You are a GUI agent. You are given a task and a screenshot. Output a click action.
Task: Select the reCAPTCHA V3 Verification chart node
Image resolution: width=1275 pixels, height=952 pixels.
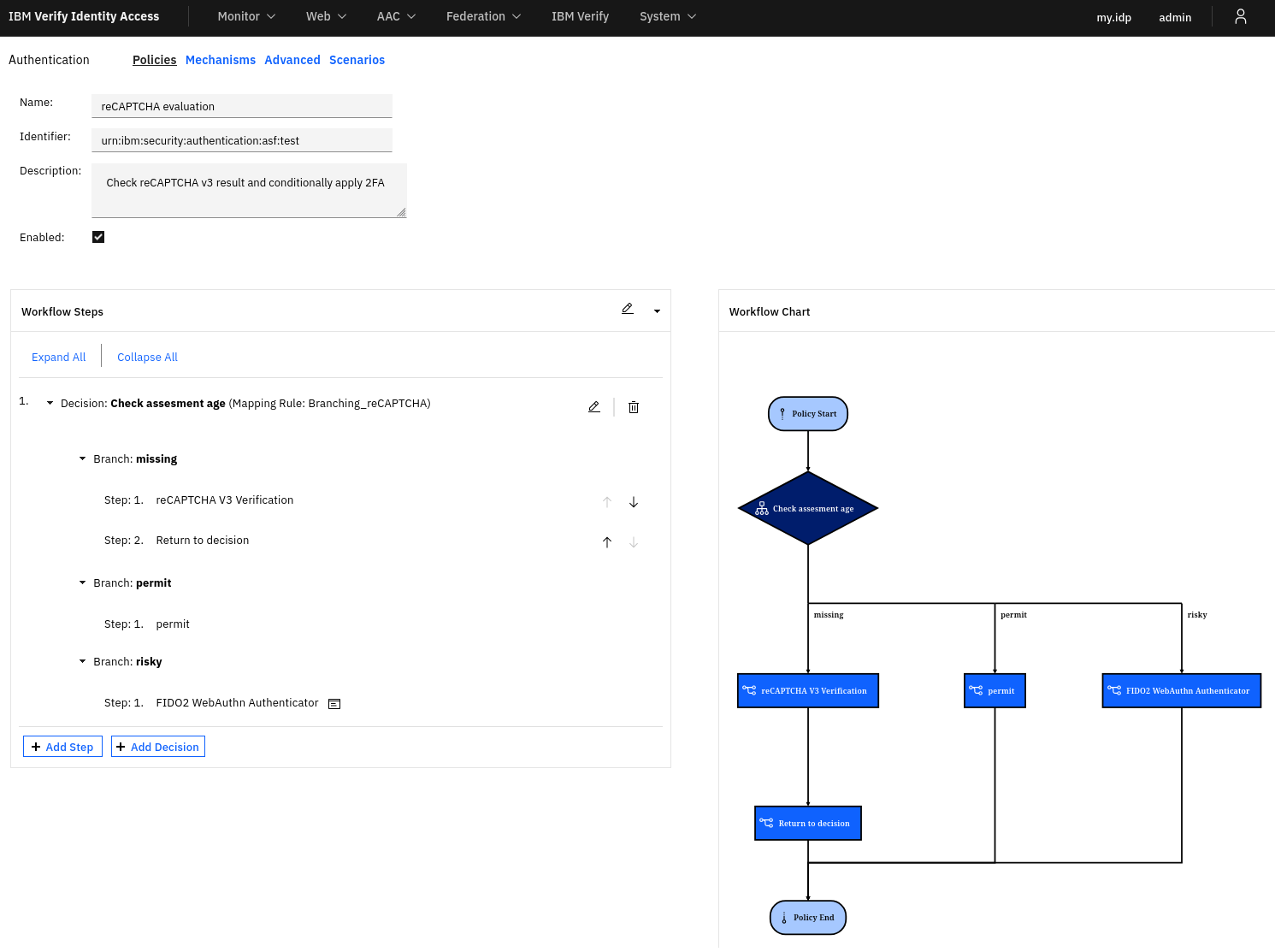808,690
